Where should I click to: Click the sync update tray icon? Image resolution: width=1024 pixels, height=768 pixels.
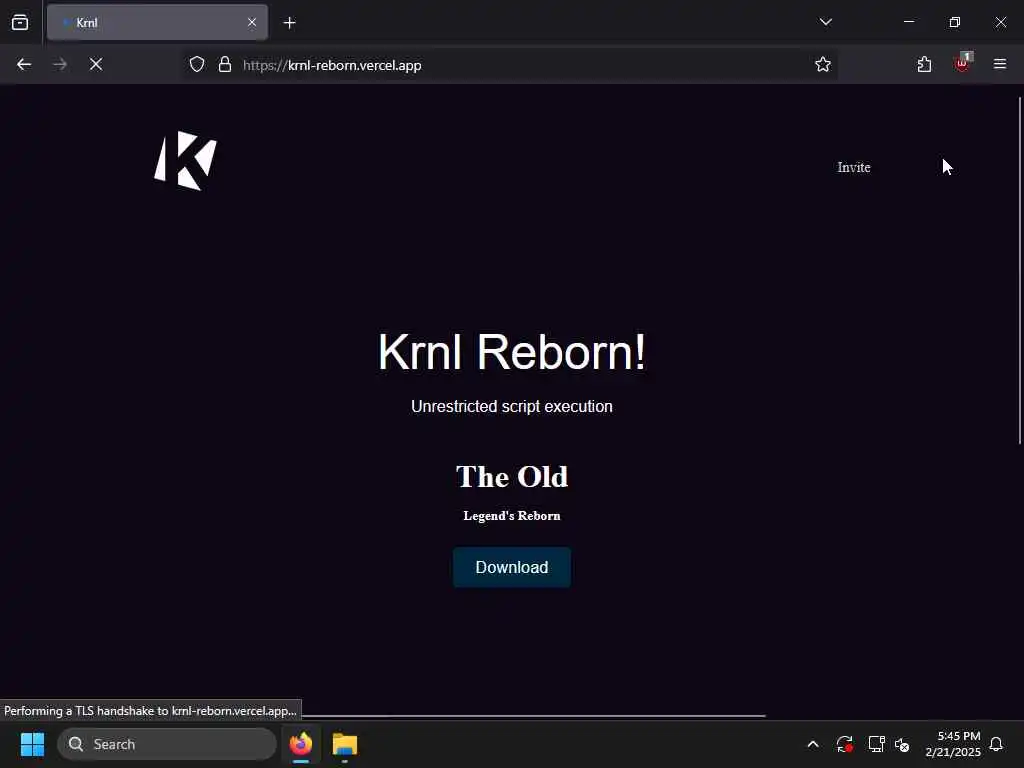click(844, 744)
